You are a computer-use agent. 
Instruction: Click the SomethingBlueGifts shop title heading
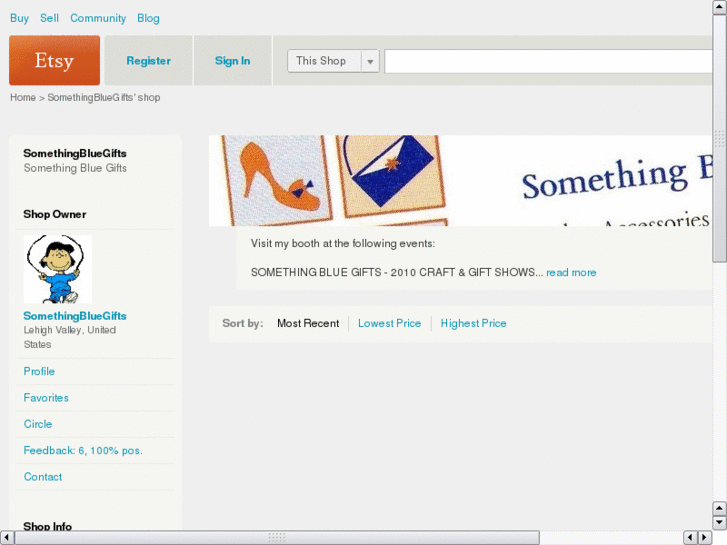(75, 153)
